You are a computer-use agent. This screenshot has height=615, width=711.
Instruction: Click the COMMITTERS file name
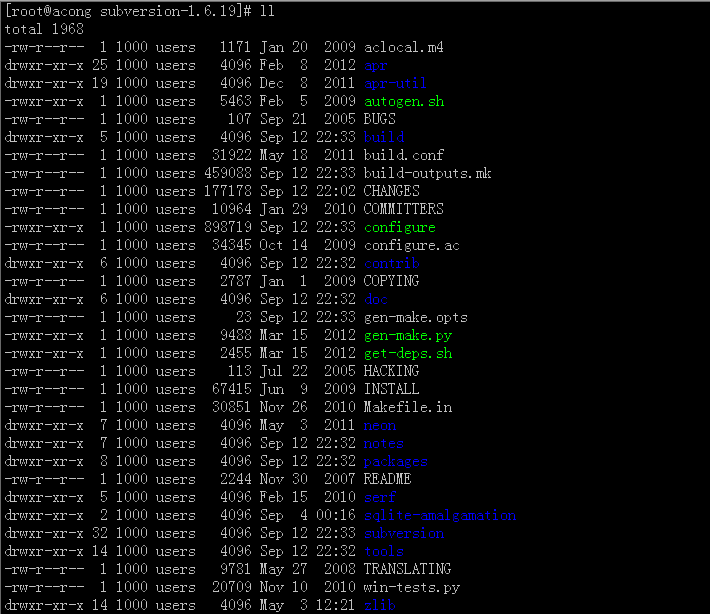(404, 209)
